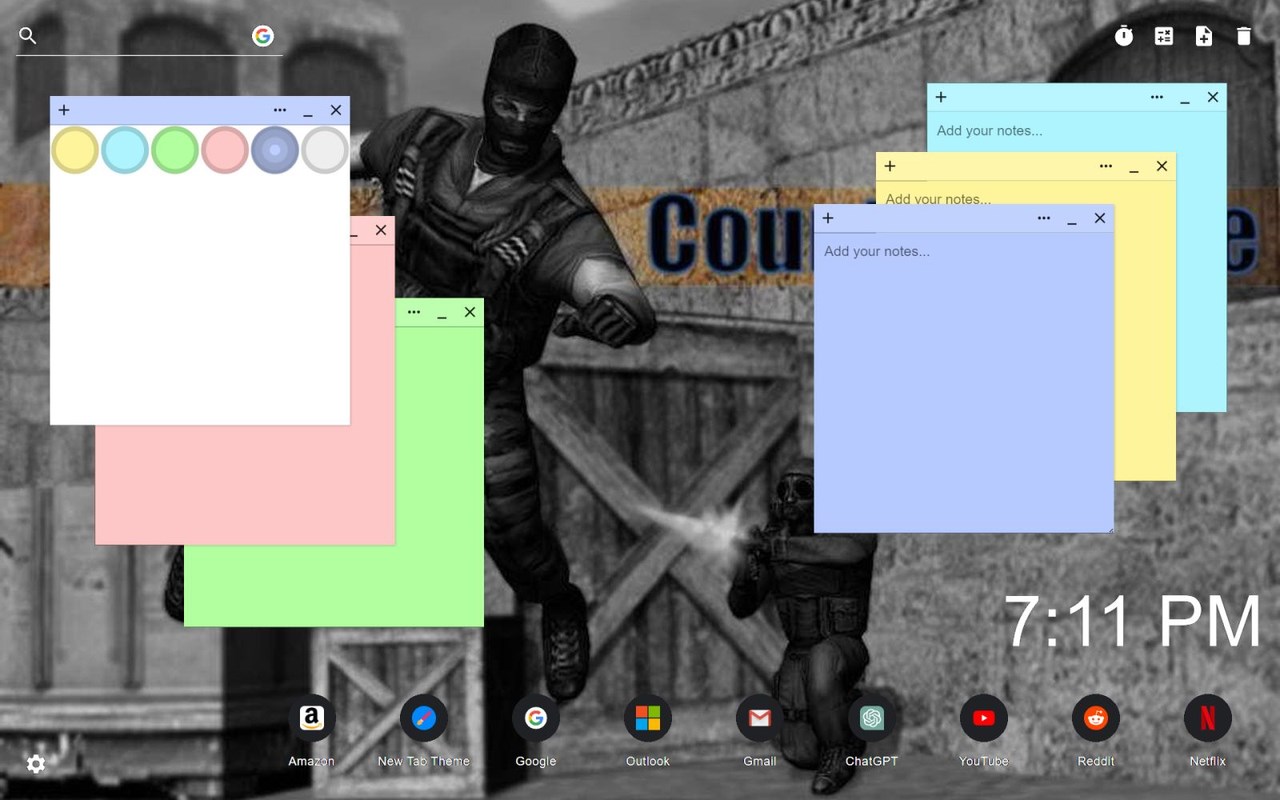Screen dimensions: 1280x800
Task: Open the YouTube shortcut
Action: [984, 718]
